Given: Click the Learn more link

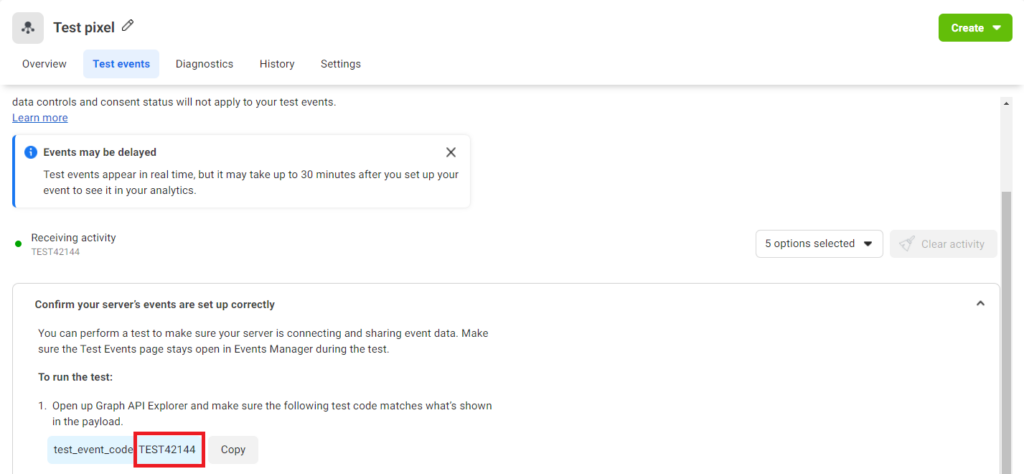Looking at the screenshot, I should tap(40, 118).
